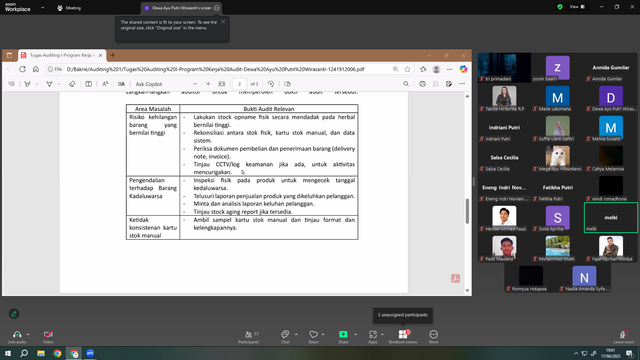Open Windows Start menu
Image resolution: width=640 pixels, height=360 pixels.
coord(8,353)
